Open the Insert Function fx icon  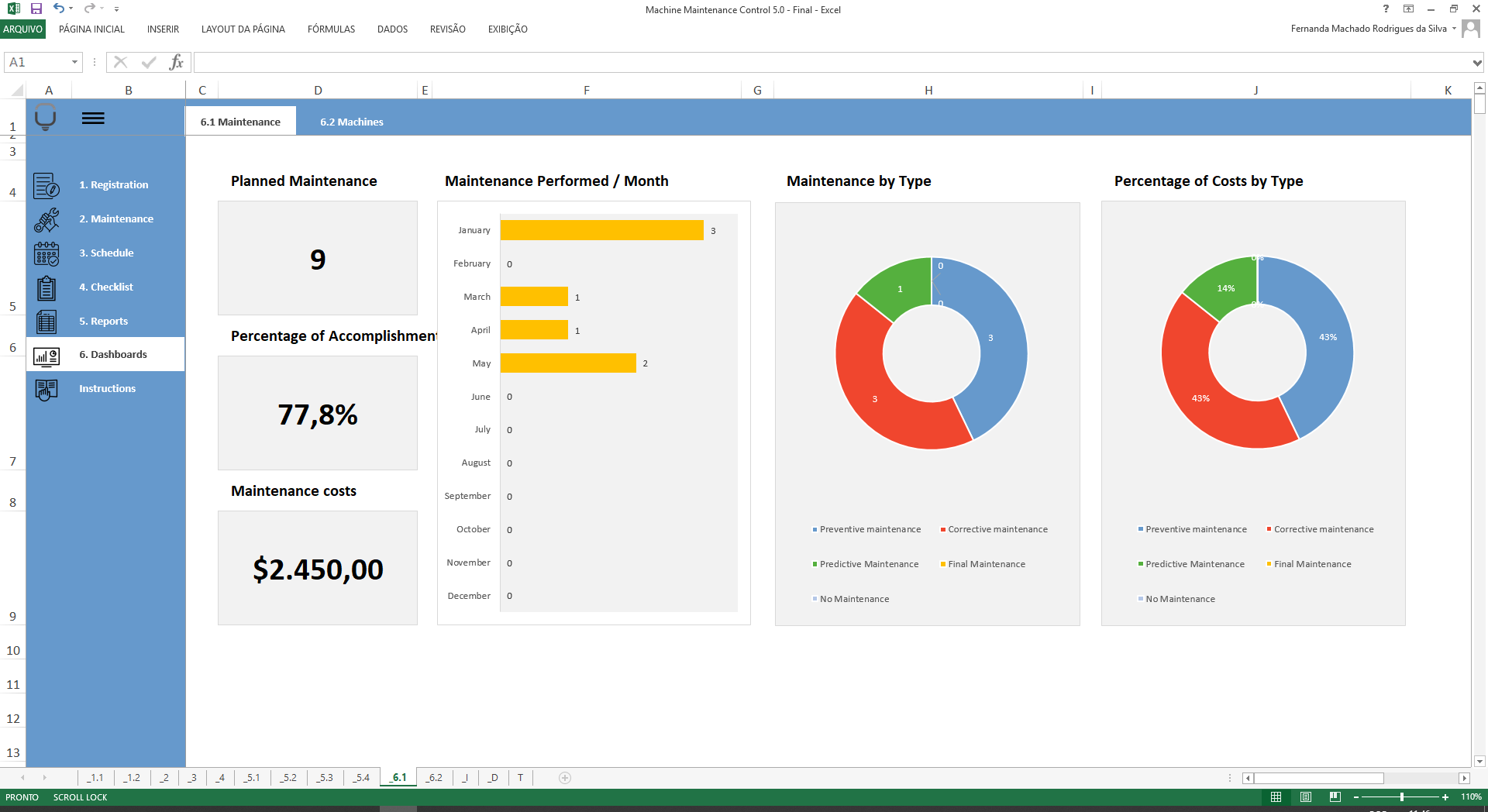(x=177, y=62)
